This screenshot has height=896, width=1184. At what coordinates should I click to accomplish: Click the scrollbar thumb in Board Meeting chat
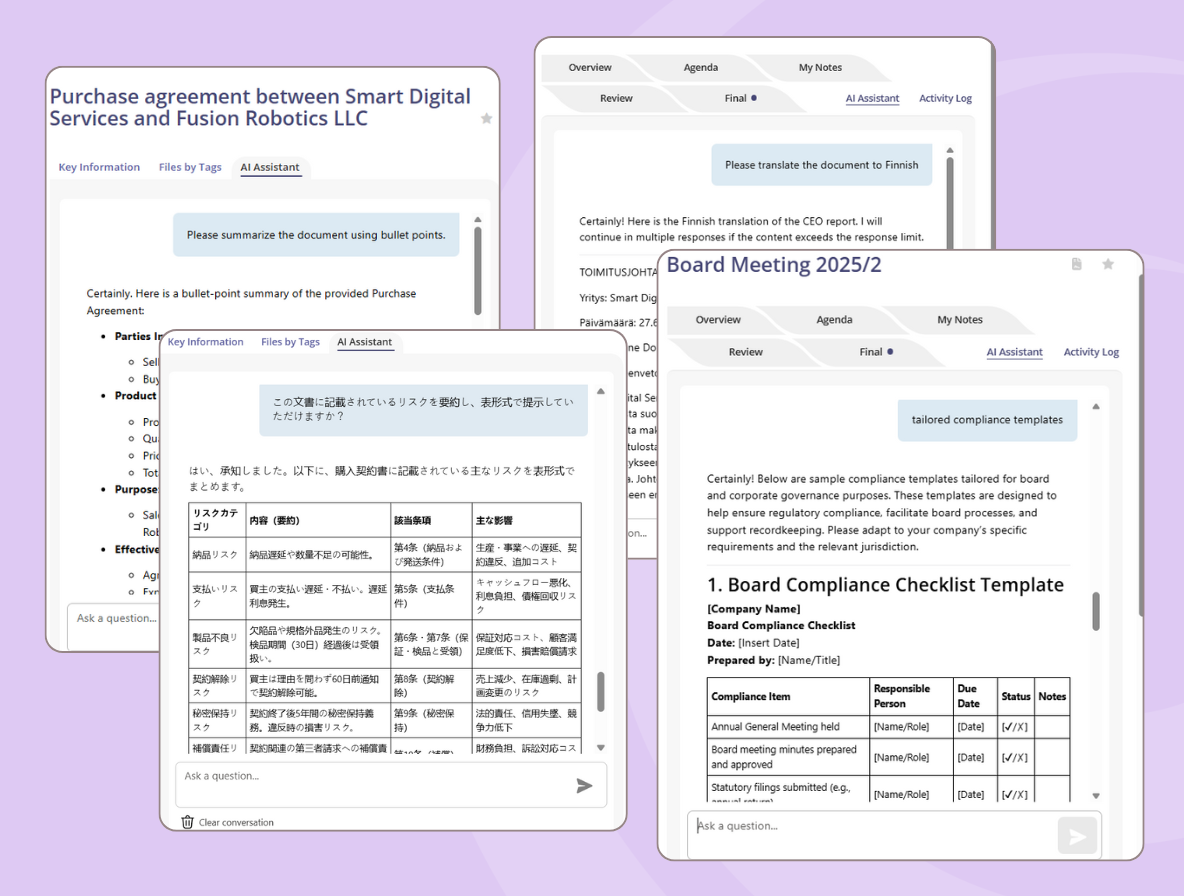[1096, 611]
